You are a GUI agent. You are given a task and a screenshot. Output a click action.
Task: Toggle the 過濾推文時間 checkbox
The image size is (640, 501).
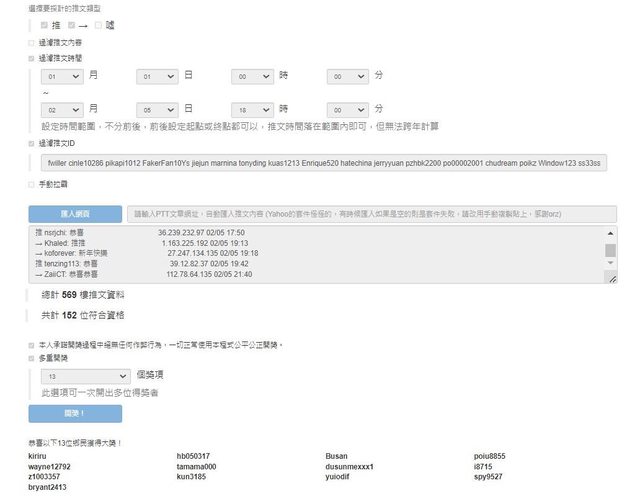click(x=31, y=58)
